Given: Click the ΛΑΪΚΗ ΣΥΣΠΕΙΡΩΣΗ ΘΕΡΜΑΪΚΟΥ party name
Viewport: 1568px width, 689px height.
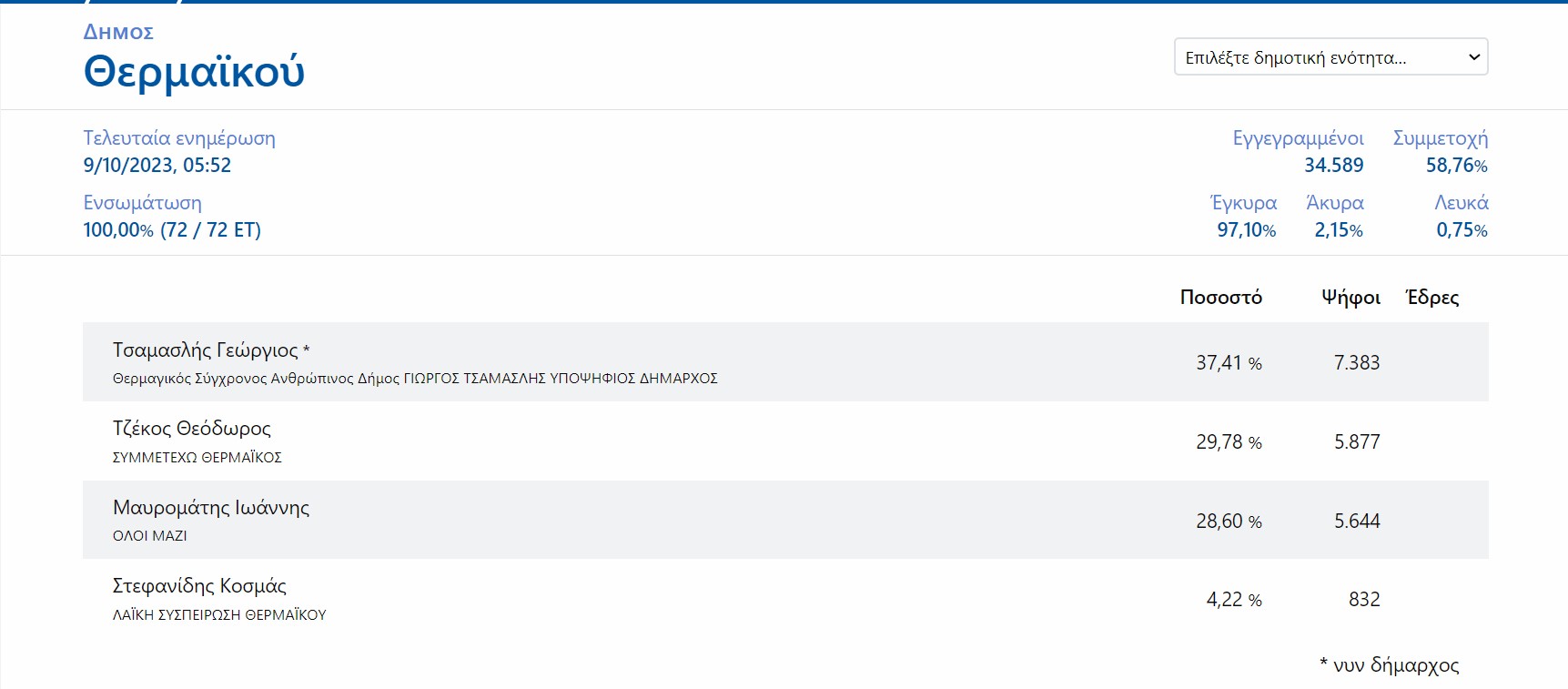Looking at the screenshot, I should pos(219,615).
